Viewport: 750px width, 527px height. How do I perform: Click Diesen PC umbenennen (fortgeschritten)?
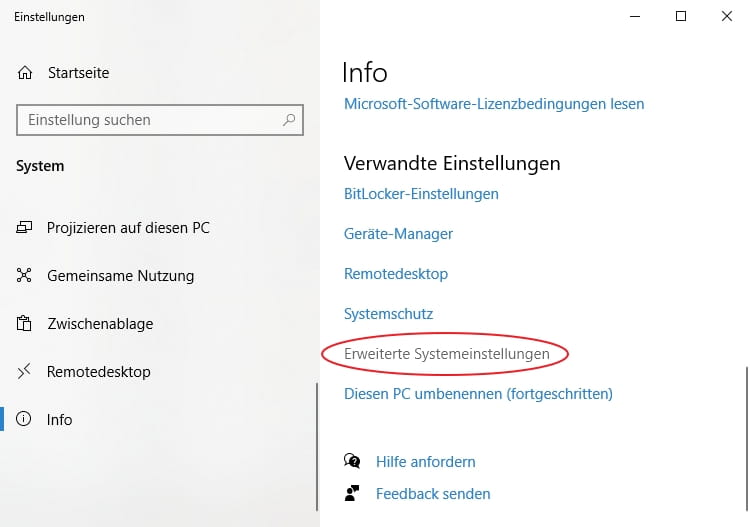477,394
